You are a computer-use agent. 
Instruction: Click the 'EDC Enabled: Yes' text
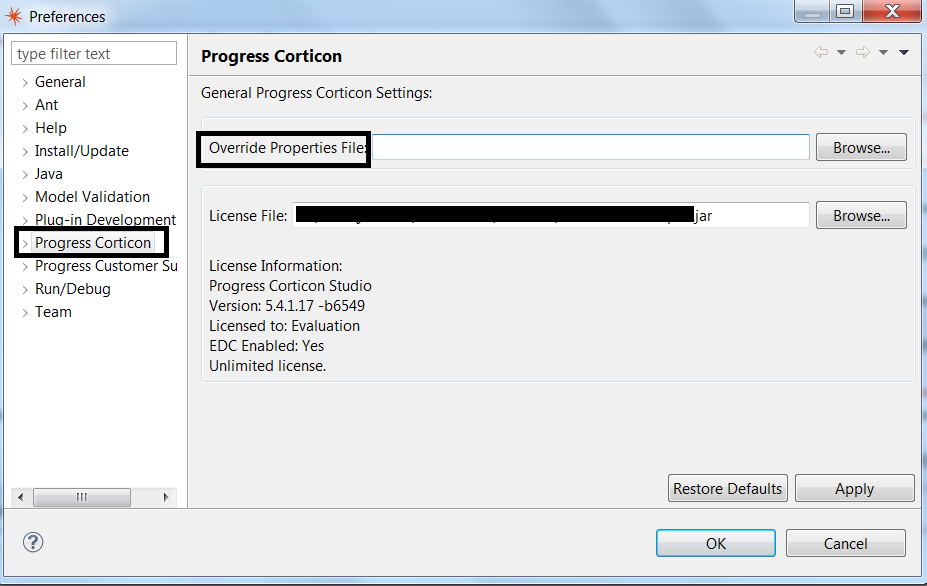point(267,346)
